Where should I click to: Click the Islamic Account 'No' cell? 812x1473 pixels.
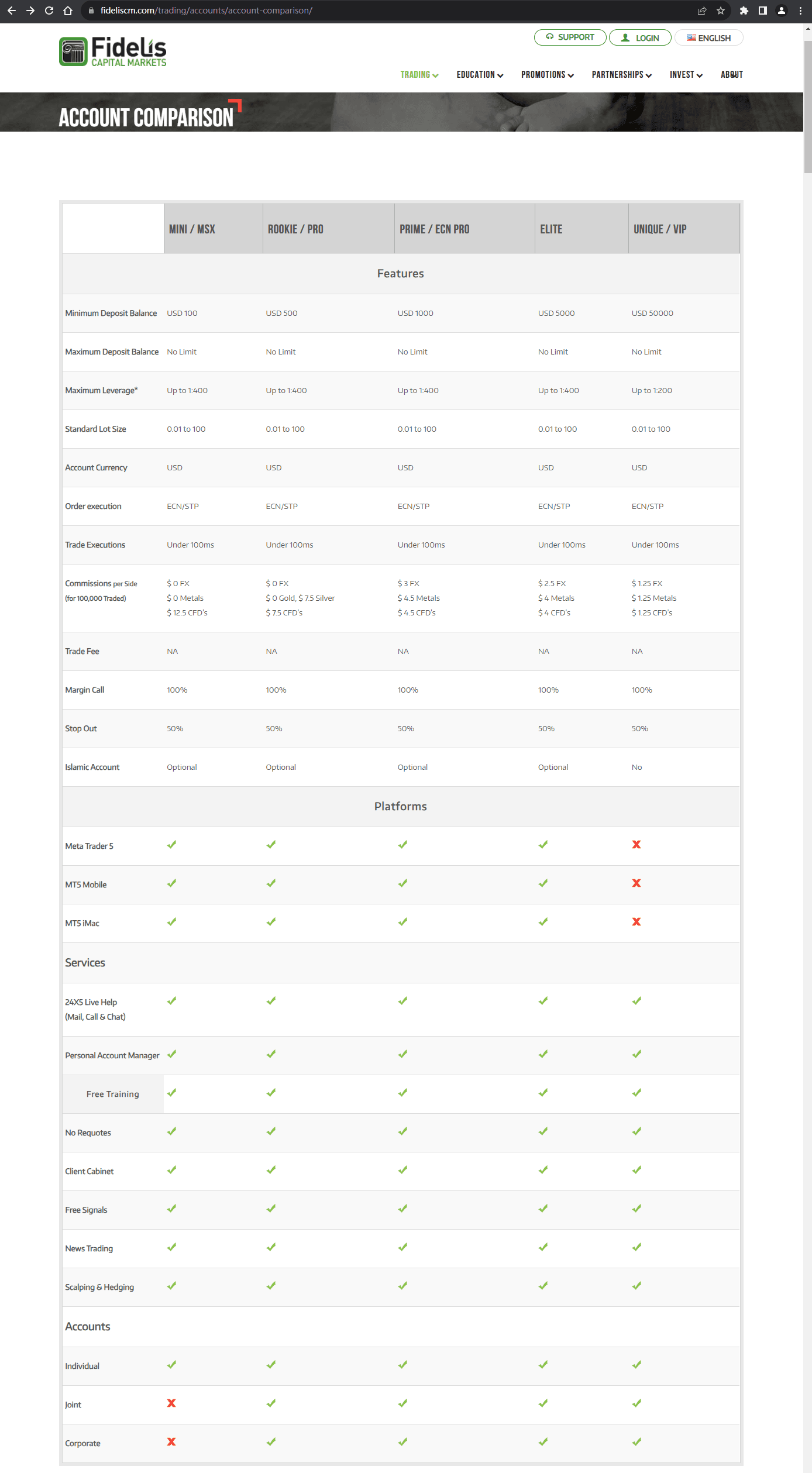pos(636,768)
